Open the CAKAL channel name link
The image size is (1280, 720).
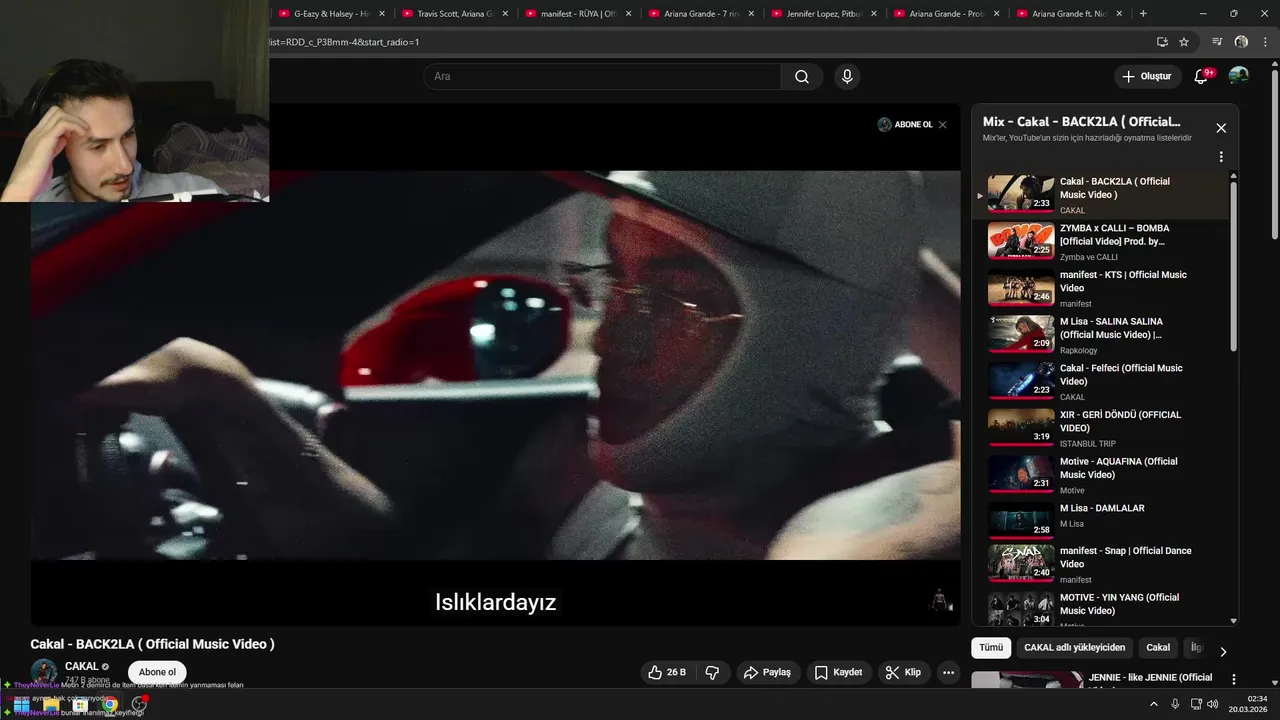[82, 666]
